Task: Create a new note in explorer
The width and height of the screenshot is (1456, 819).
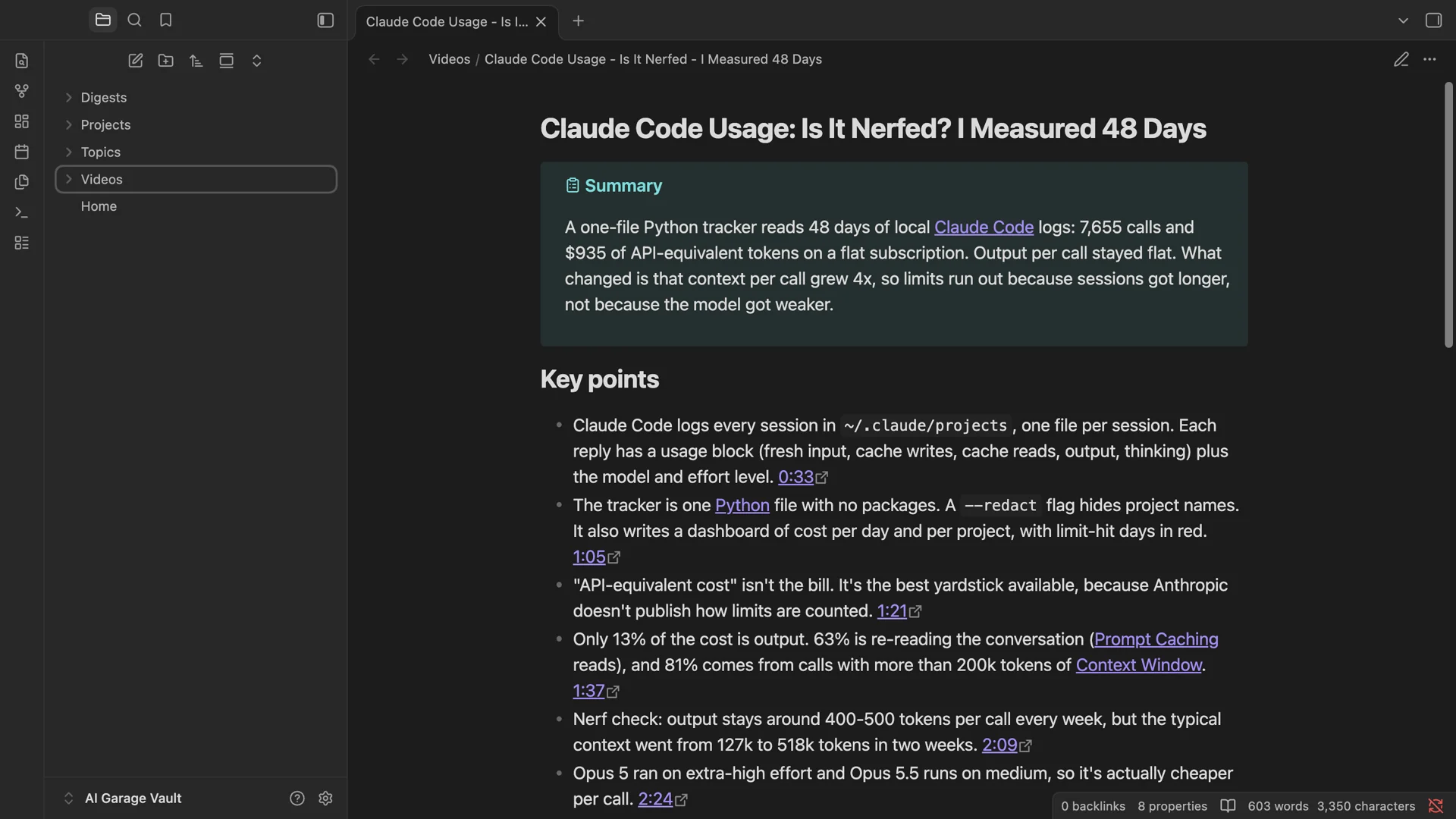Action: [136, 61]
